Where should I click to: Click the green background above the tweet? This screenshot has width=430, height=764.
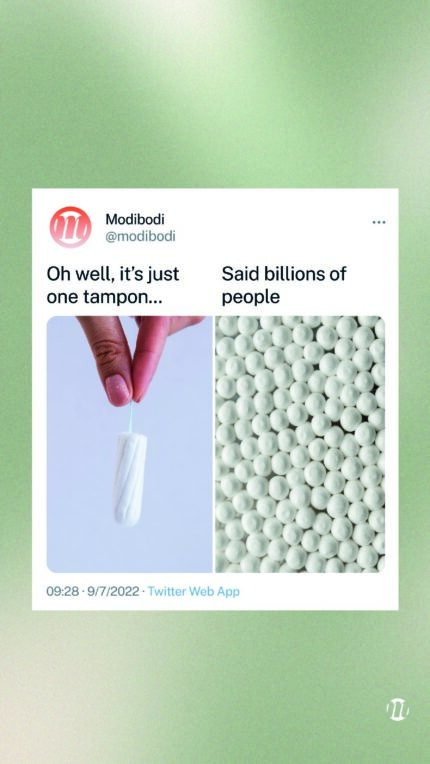[x=215, y=94]
